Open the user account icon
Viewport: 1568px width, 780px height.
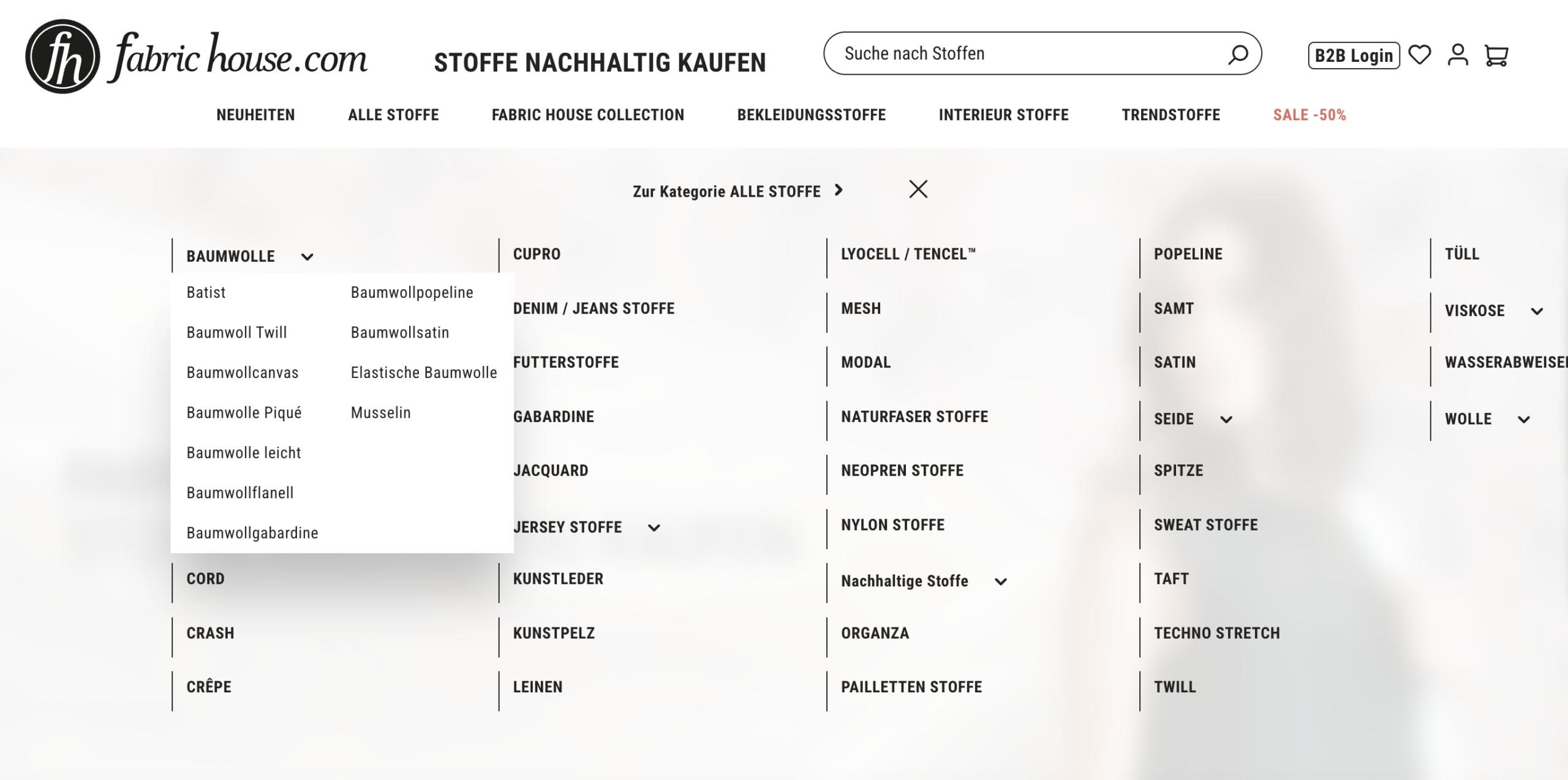(x=1458, y=55)
